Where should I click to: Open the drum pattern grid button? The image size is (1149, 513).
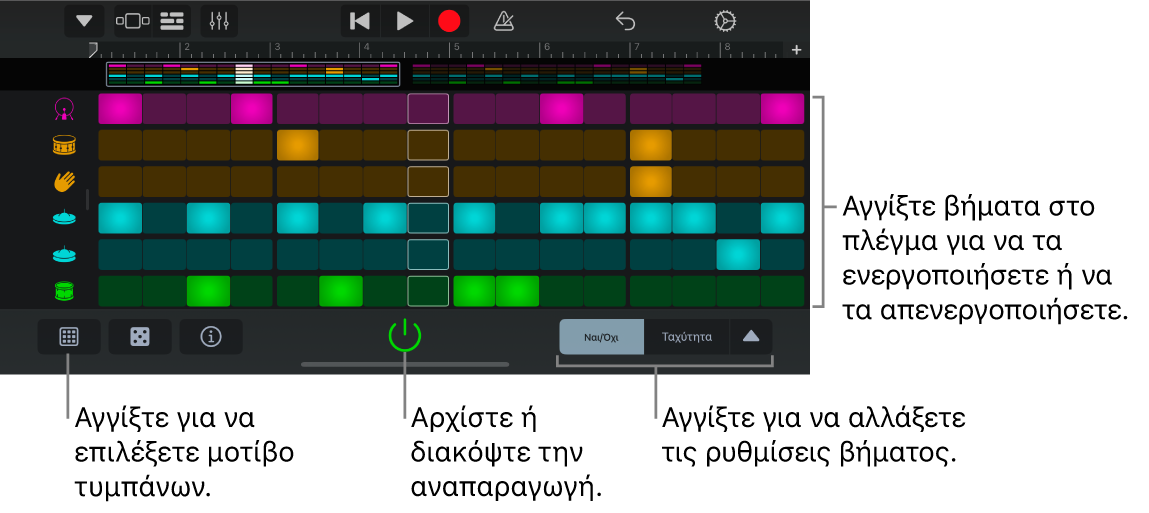[x=69, y=337]
